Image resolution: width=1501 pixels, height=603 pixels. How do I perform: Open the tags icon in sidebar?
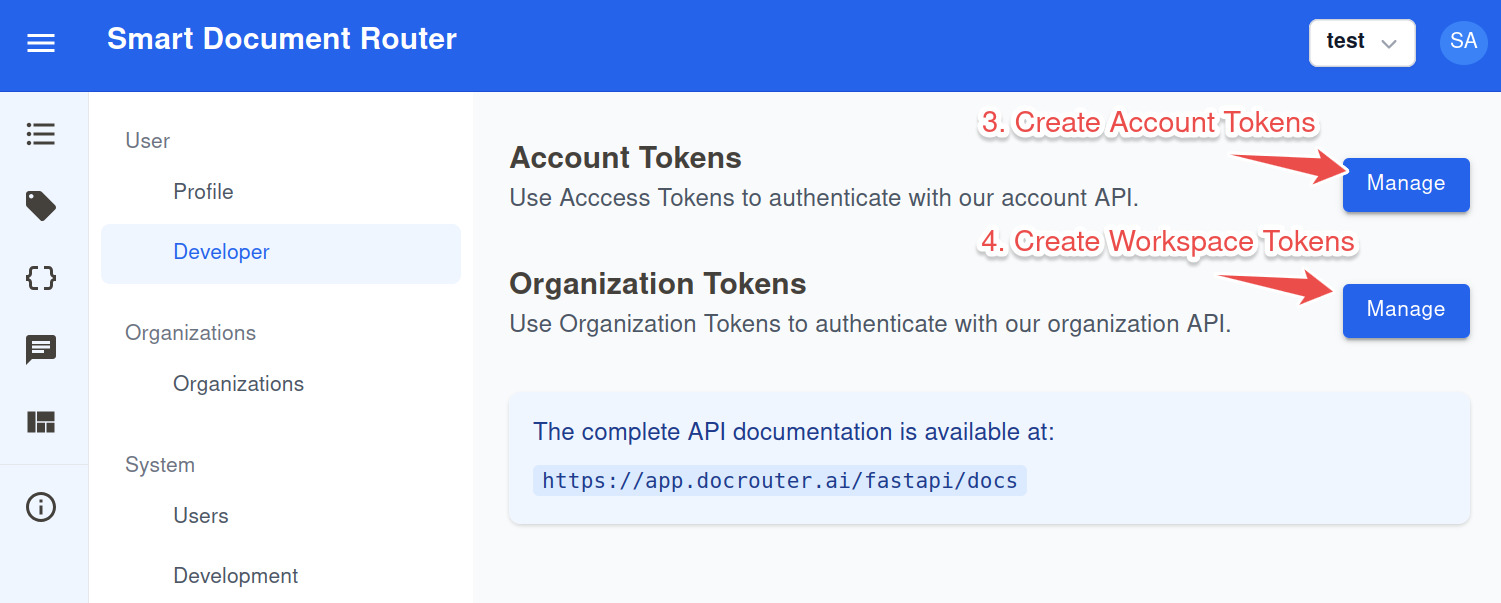[x=41, y=206]
